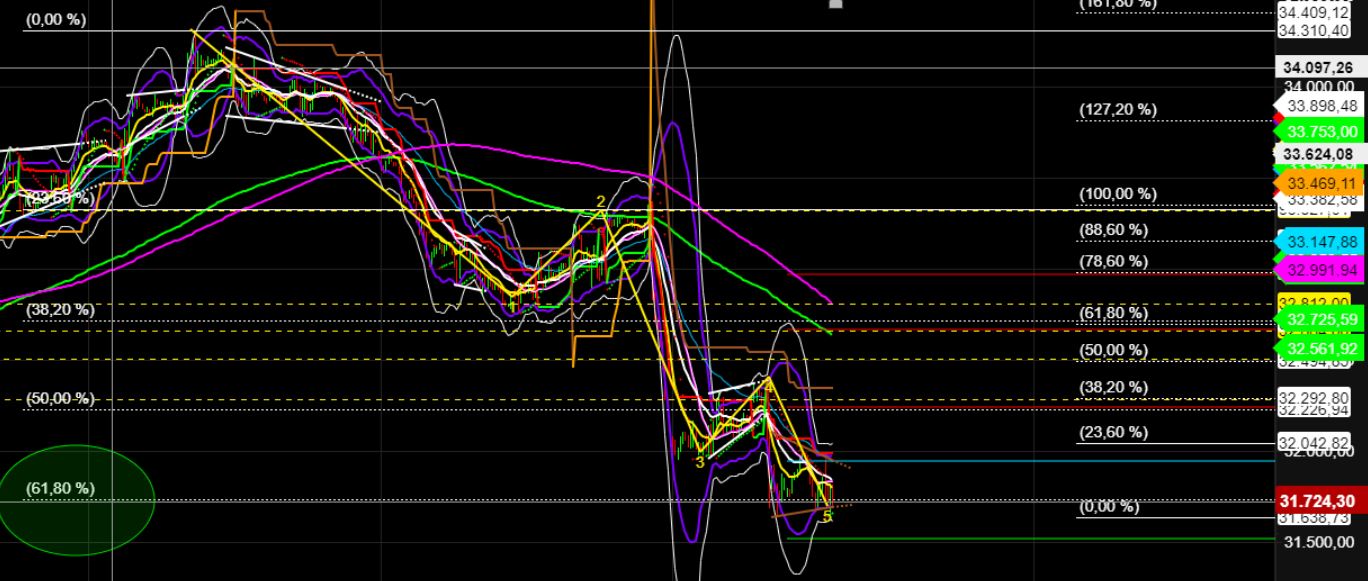
Task: Click the (61,80 %) label inside the green ellipse
Action: (x=60, y=487)
